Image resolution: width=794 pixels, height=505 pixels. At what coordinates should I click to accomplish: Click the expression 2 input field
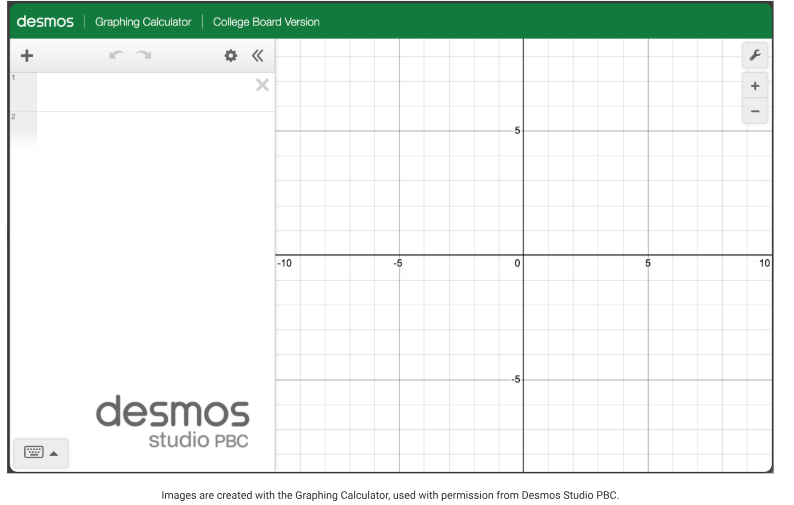(x=155, y=130)
